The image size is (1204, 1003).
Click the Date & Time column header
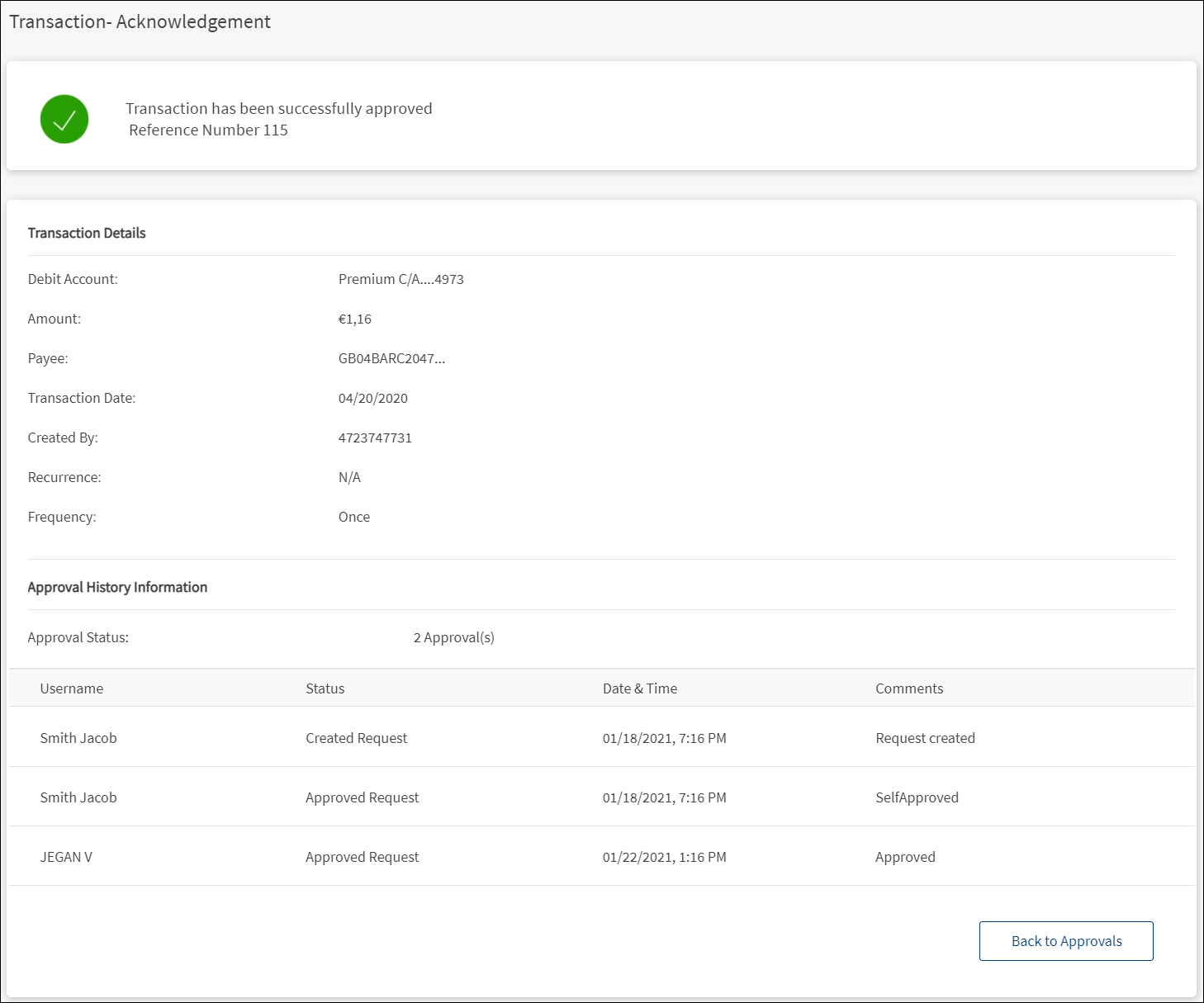(640, 688)
